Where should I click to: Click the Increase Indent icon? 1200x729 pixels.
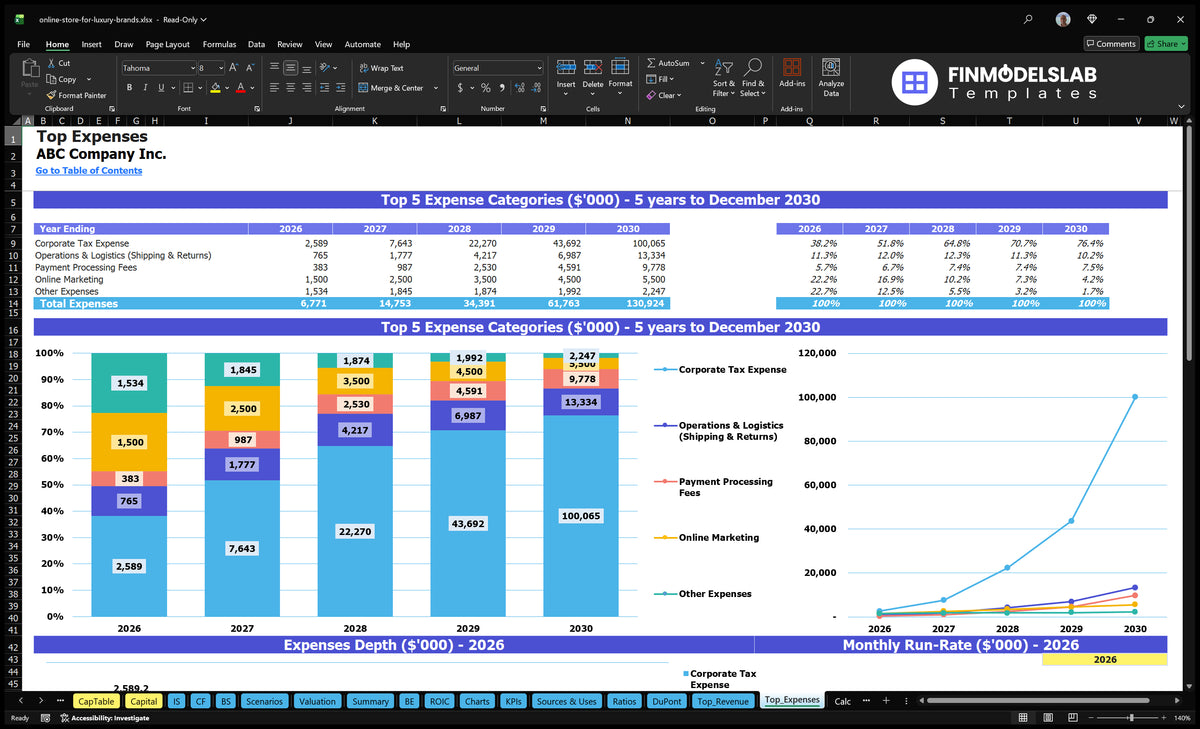click(340, 88)
